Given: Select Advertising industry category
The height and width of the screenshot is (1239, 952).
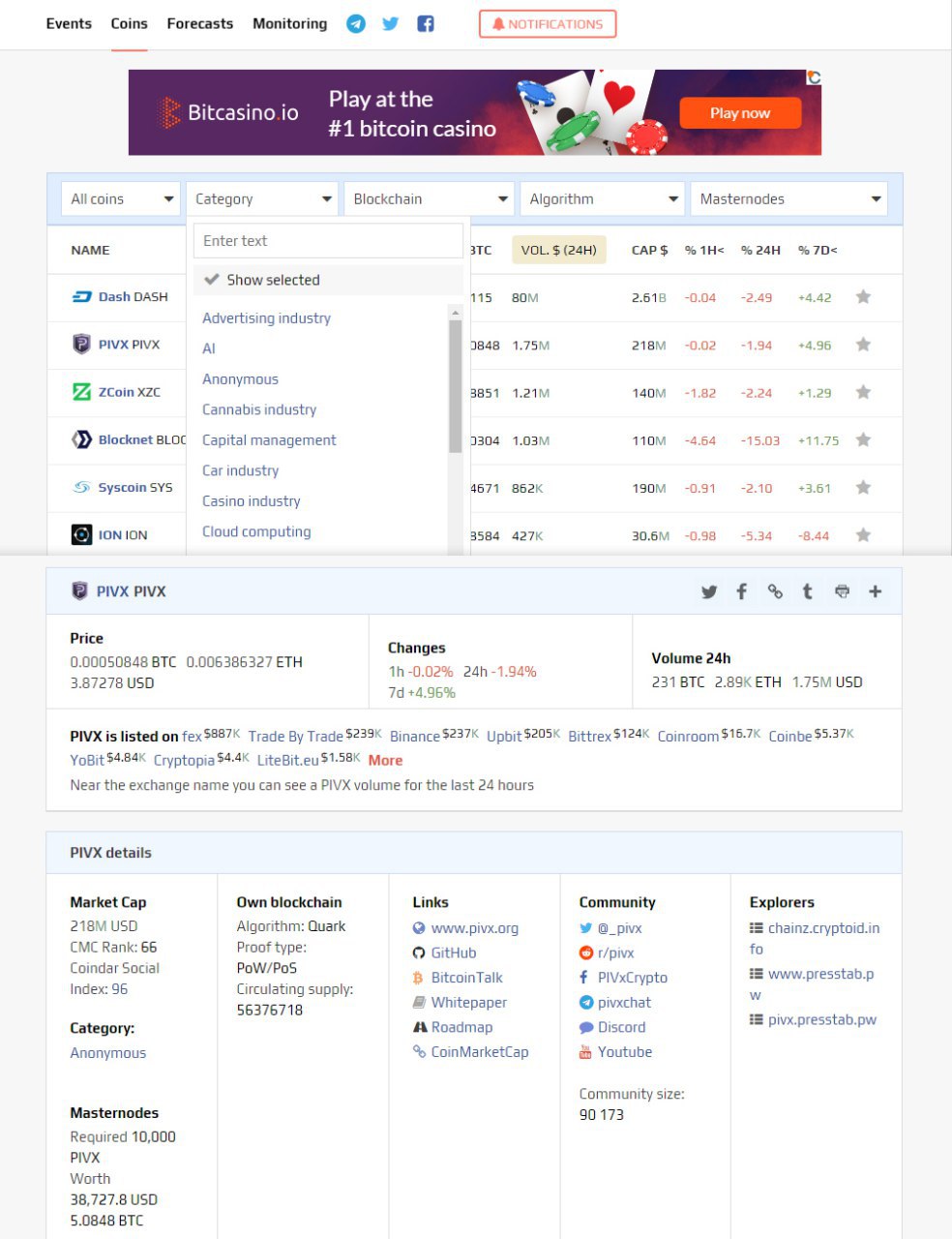Looking at the screenshot, I should [266, 318].
